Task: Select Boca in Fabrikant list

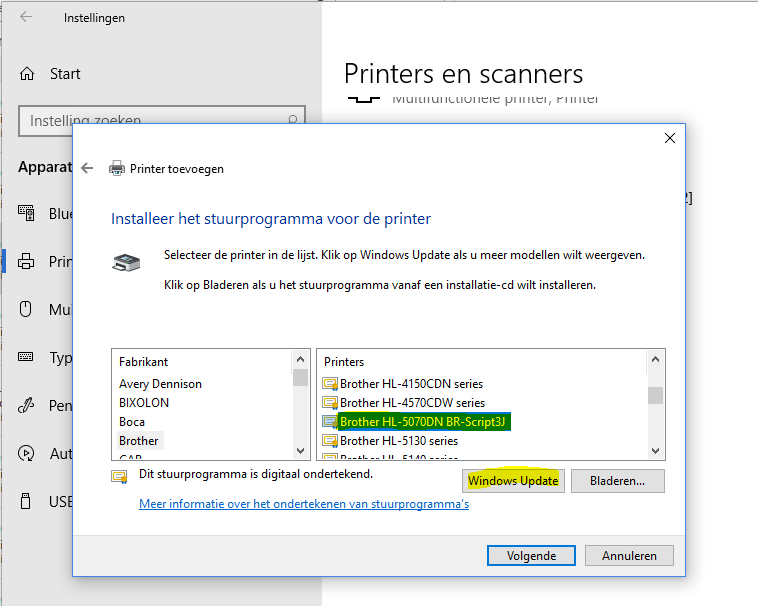Action: click(x=132, y=421)
